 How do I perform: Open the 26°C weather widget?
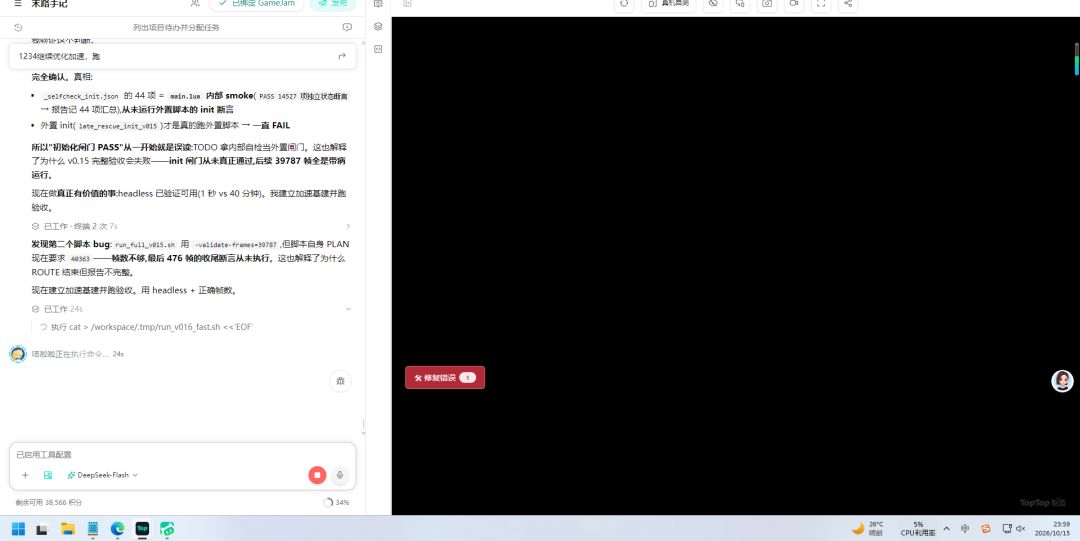pos(868,529)
